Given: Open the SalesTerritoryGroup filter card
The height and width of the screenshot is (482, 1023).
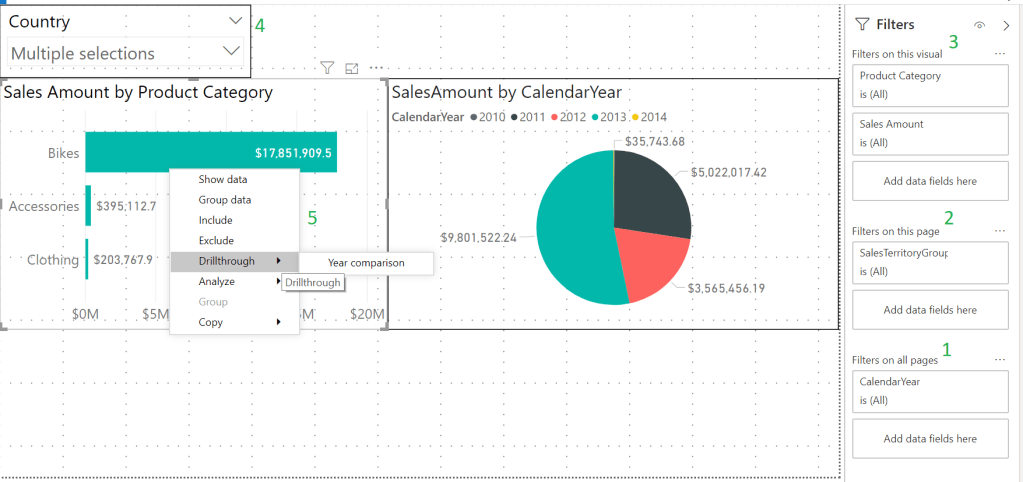Looking at the screenshot, I should (930, 262).
